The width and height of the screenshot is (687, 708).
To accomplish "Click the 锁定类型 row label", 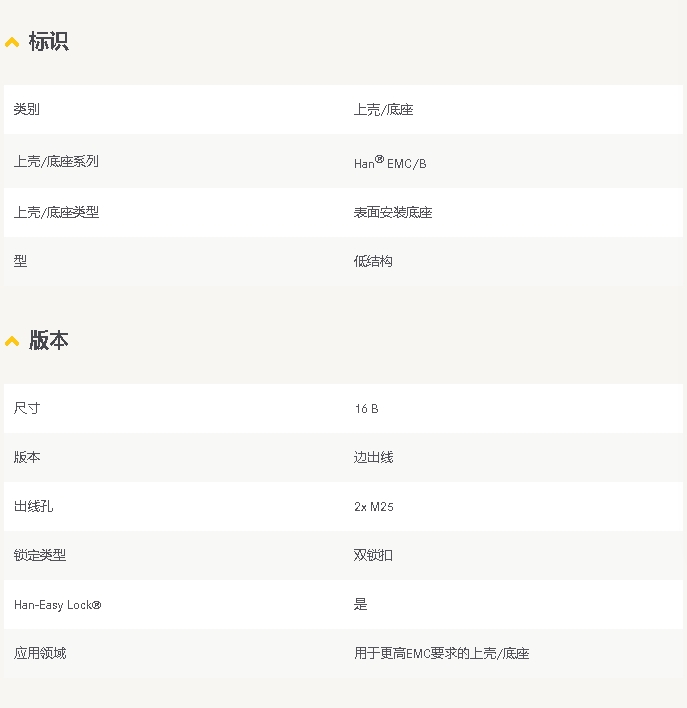I will pyautogui.click(x=40, y=555).
